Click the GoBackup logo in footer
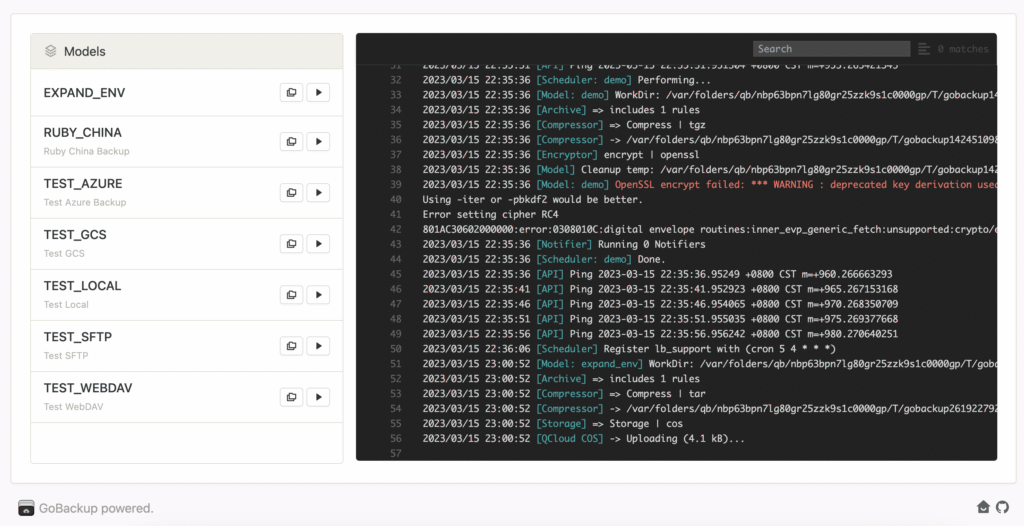Viewport: 1024px width, 526px height. coord(26,508)
